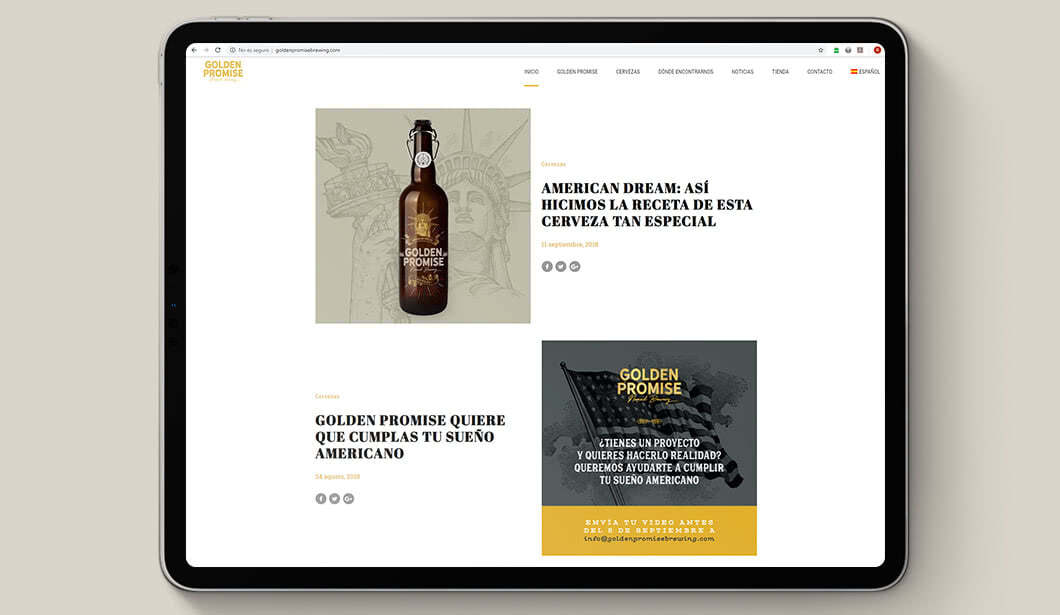Open the Tienda menu item

[780, 72]
